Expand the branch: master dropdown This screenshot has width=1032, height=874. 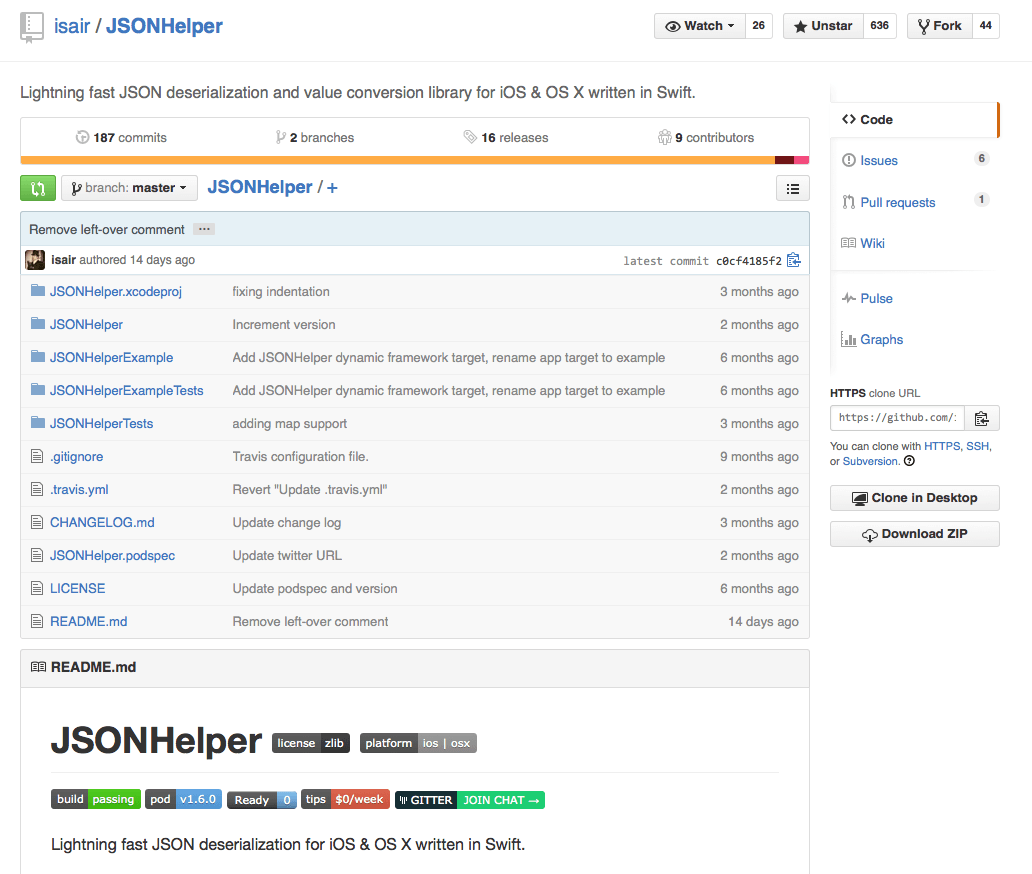tap(129, 187)
